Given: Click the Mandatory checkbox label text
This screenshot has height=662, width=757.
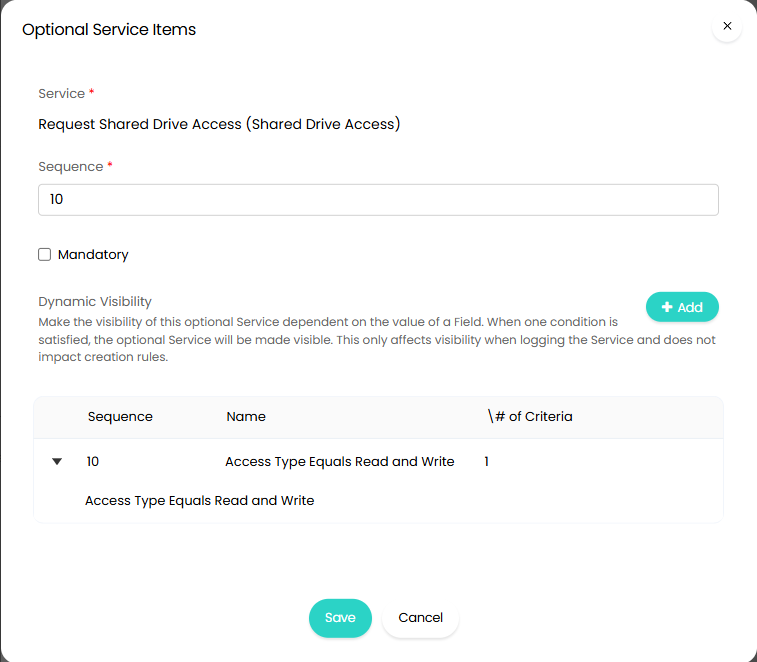Looking at the screenshot, I should (93, 255).
